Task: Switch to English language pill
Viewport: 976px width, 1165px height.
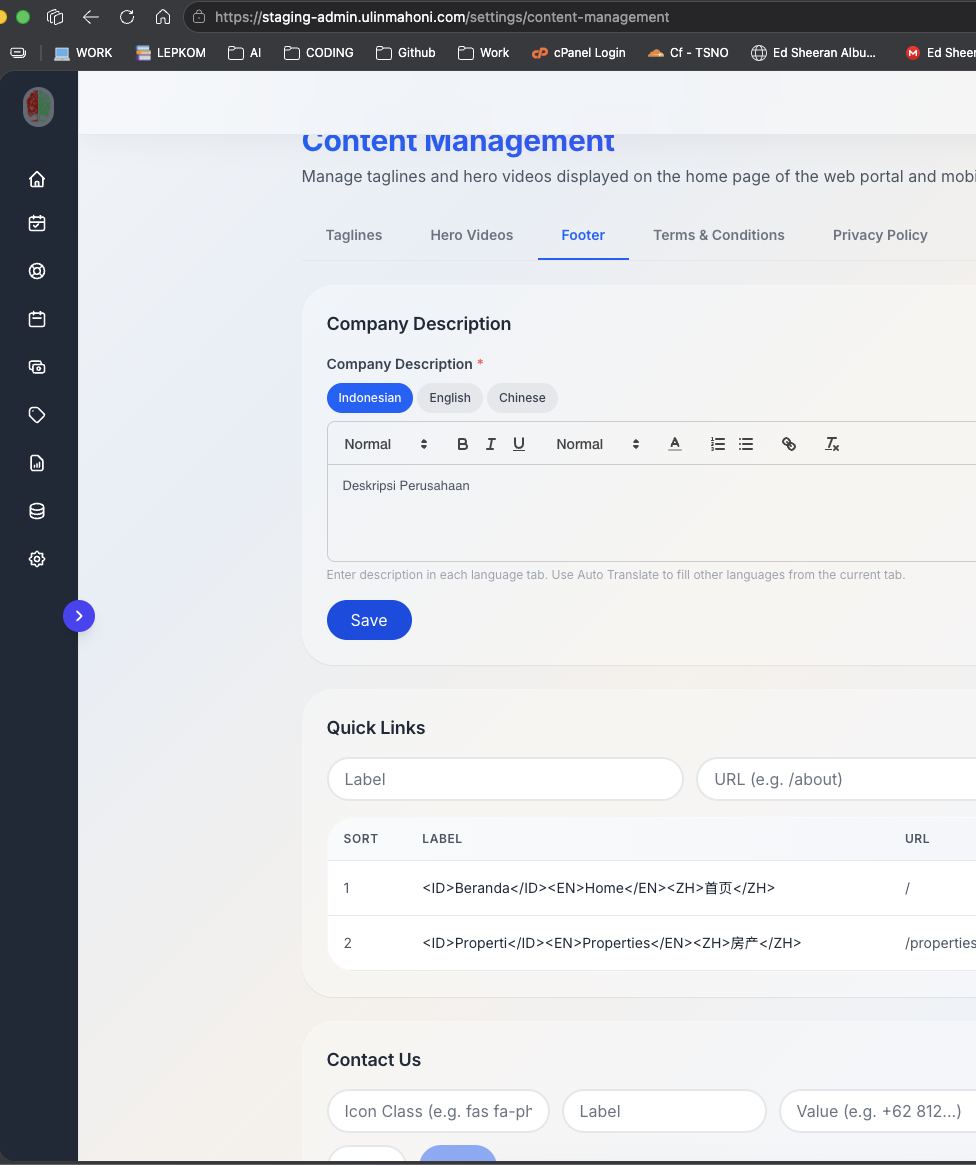Action: (450, 398)
